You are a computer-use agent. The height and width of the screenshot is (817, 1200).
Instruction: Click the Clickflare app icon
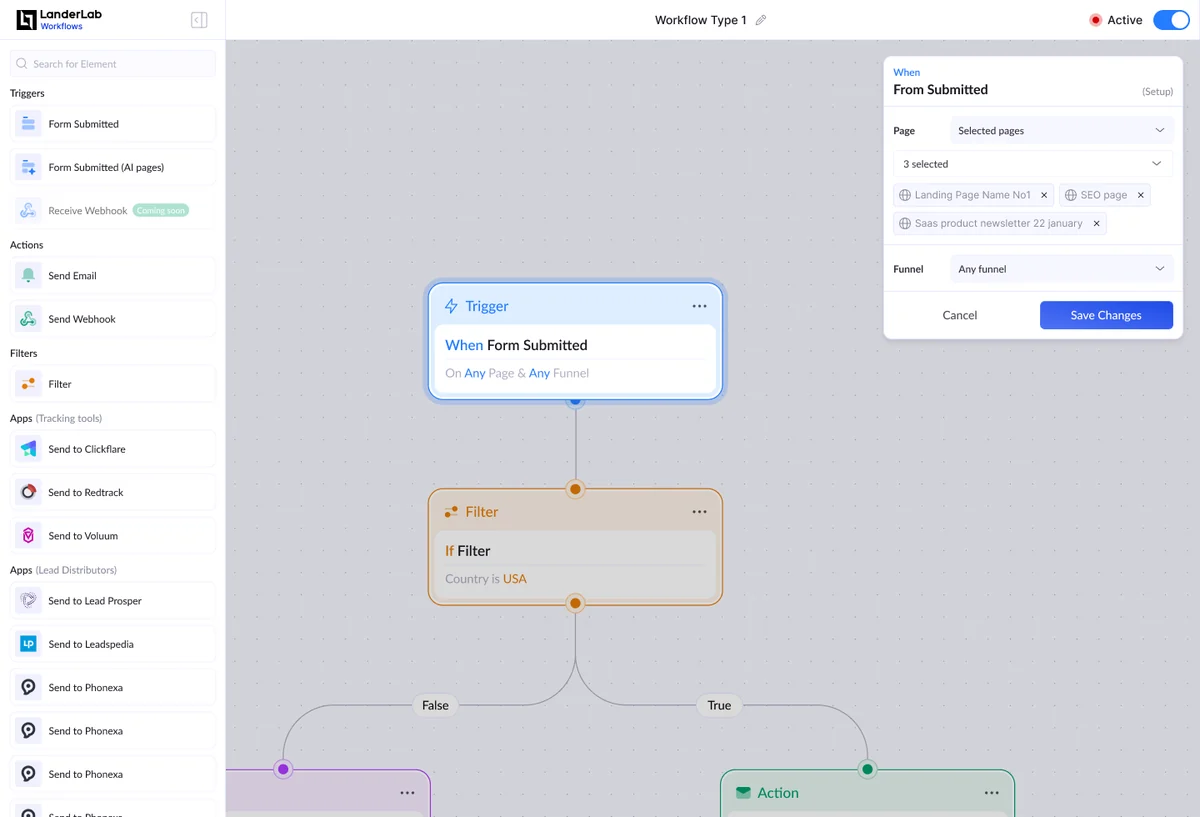[x=28, y=449]
